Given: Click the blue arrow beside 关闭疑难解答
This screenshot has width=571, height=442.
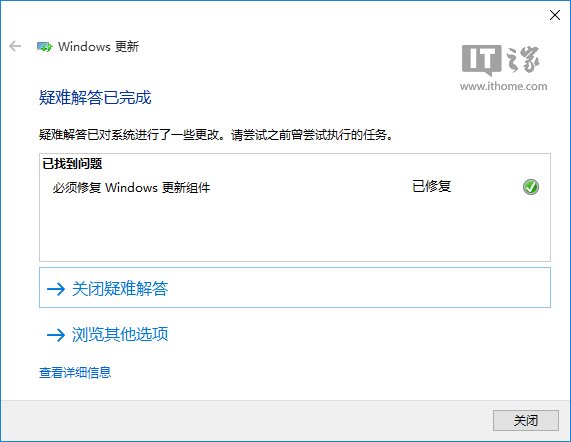Looking at the screenshot, I should [x=56, y=289].
